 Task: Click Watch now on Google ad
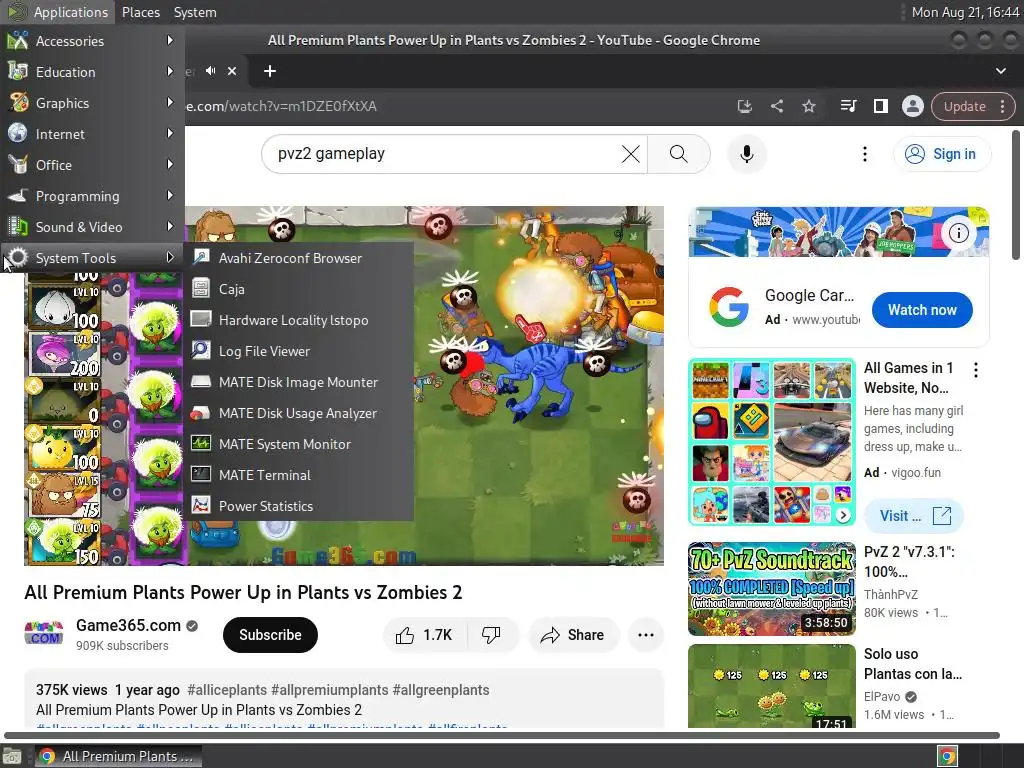pos(922,310)
